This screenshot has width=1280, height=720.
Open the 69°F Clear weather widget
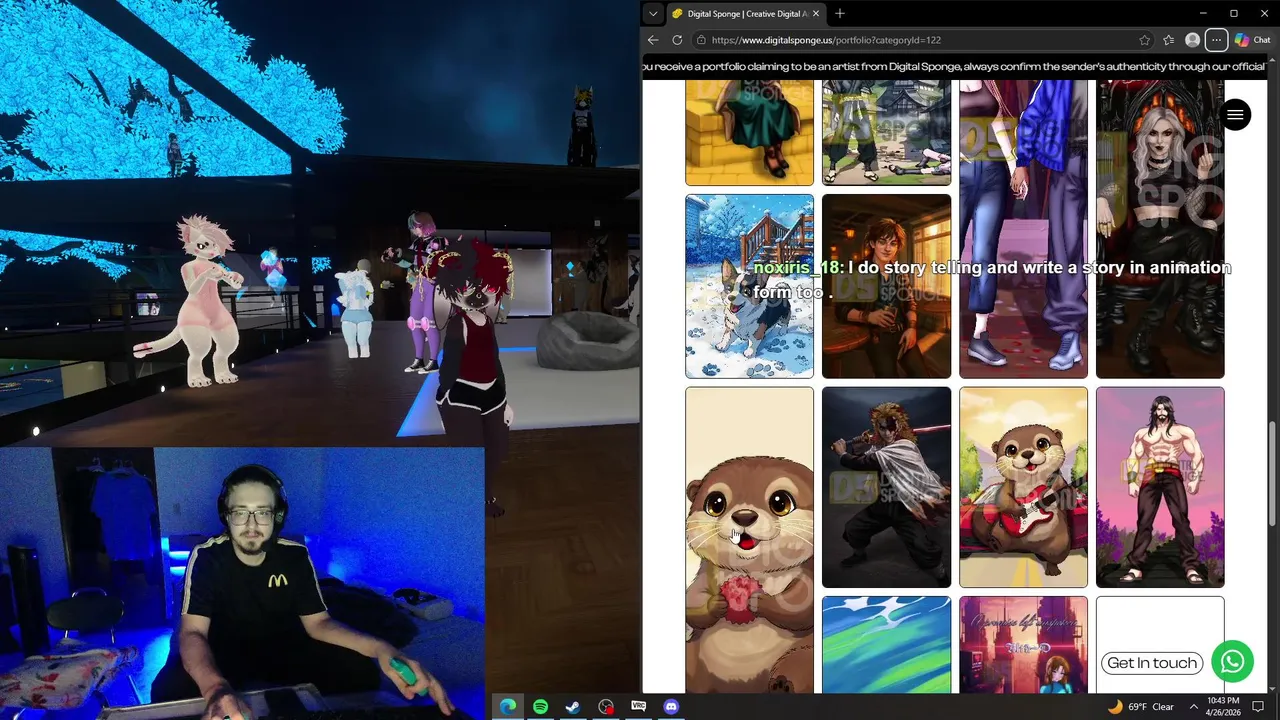(x=1140, y=707)
